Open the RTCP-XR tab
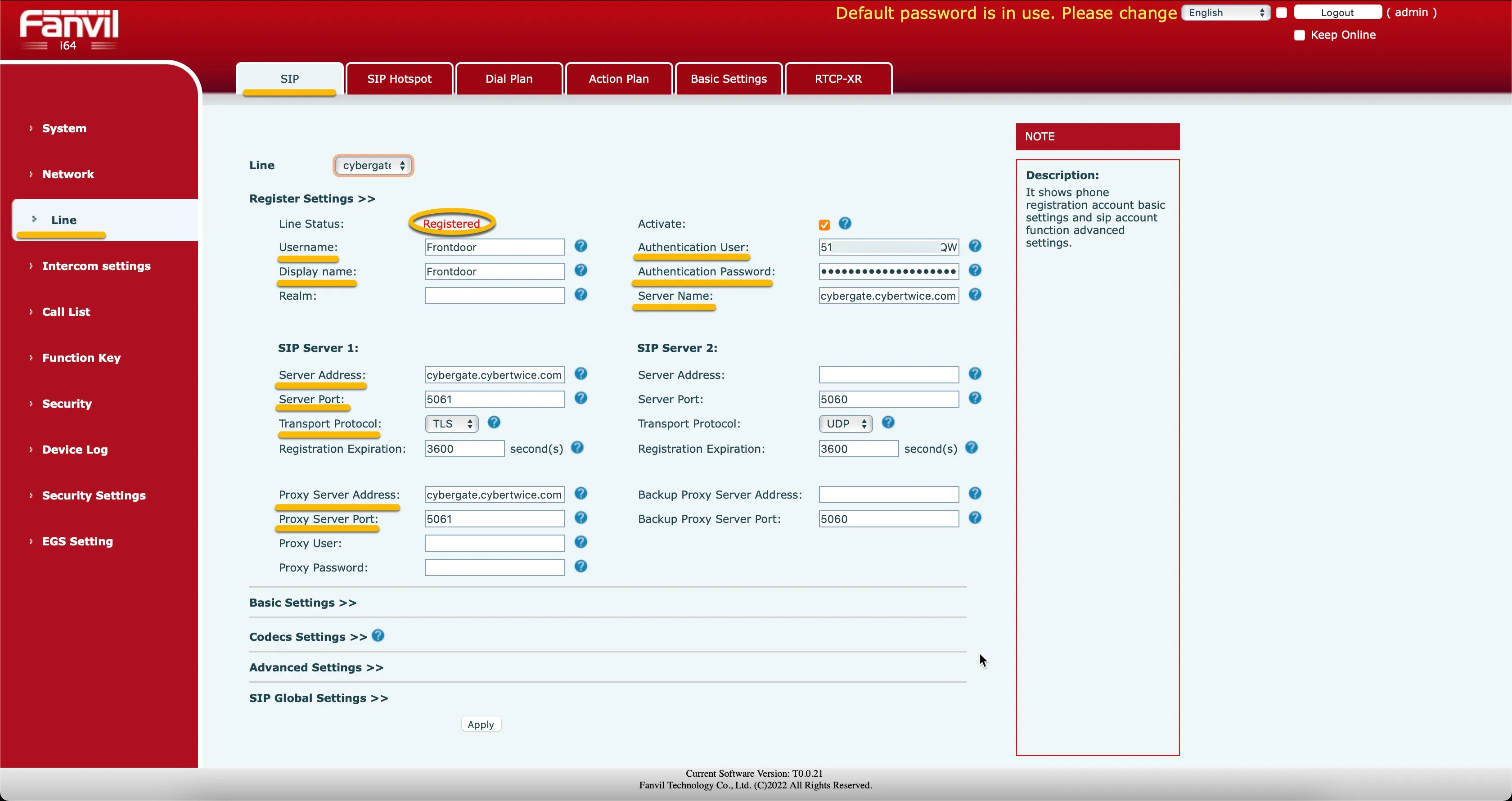1512x801 pixels. pyautogui.click(x=838, y=79)
